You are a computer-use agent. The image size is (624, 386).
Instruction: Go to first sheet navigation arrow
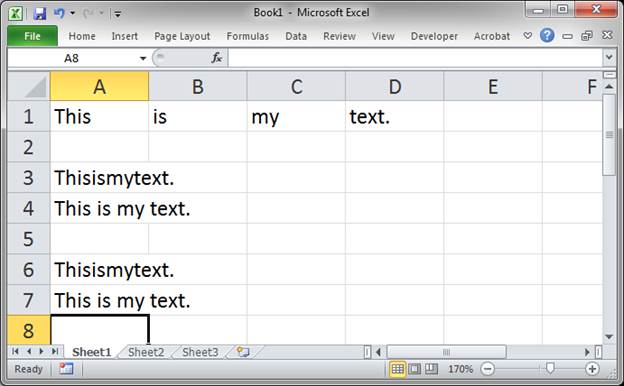pos(15,351)
